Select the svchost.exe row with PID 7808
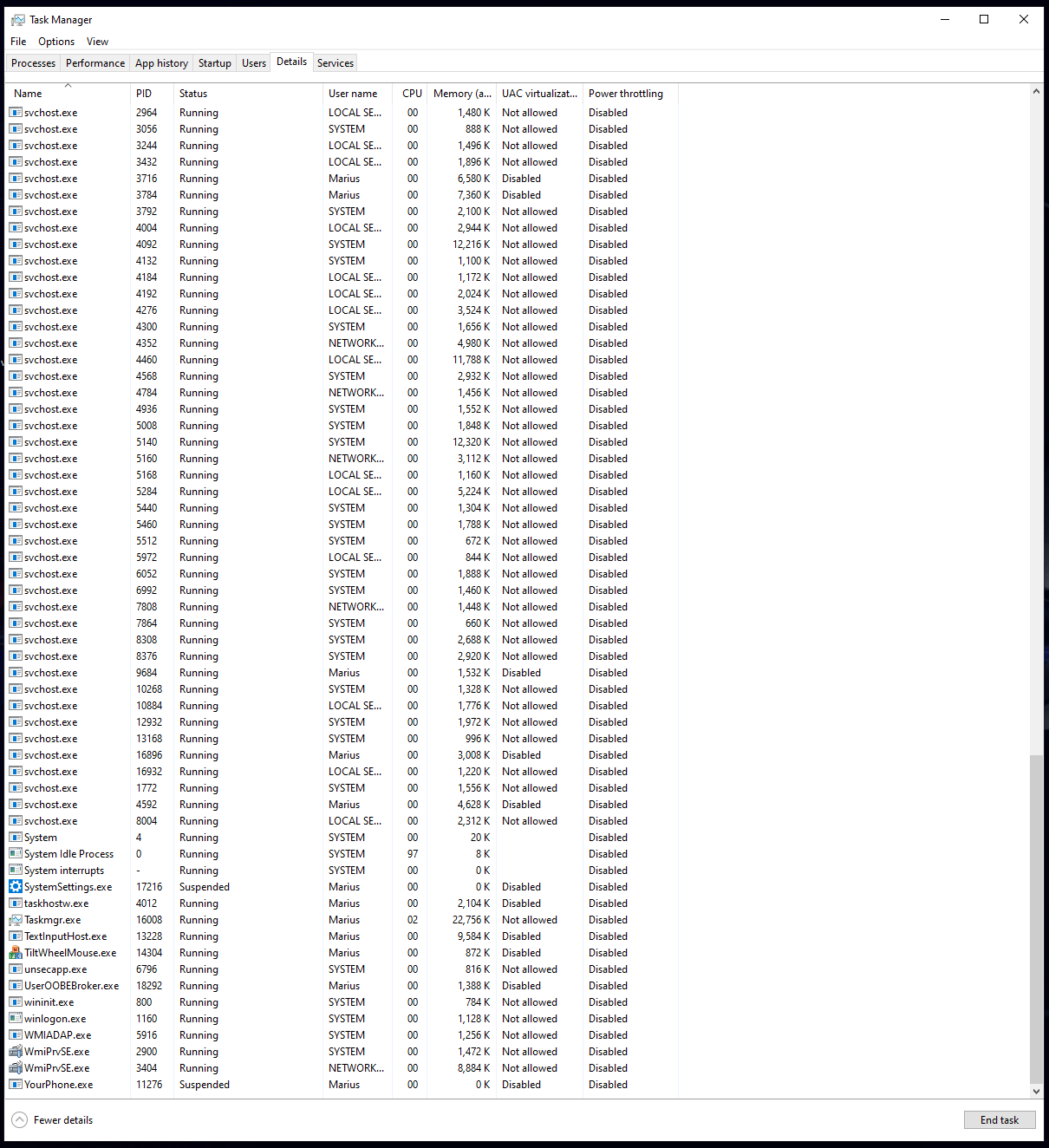This screenshot has width=1049, height=1148. pyautogui.click(x=342, y=607)
